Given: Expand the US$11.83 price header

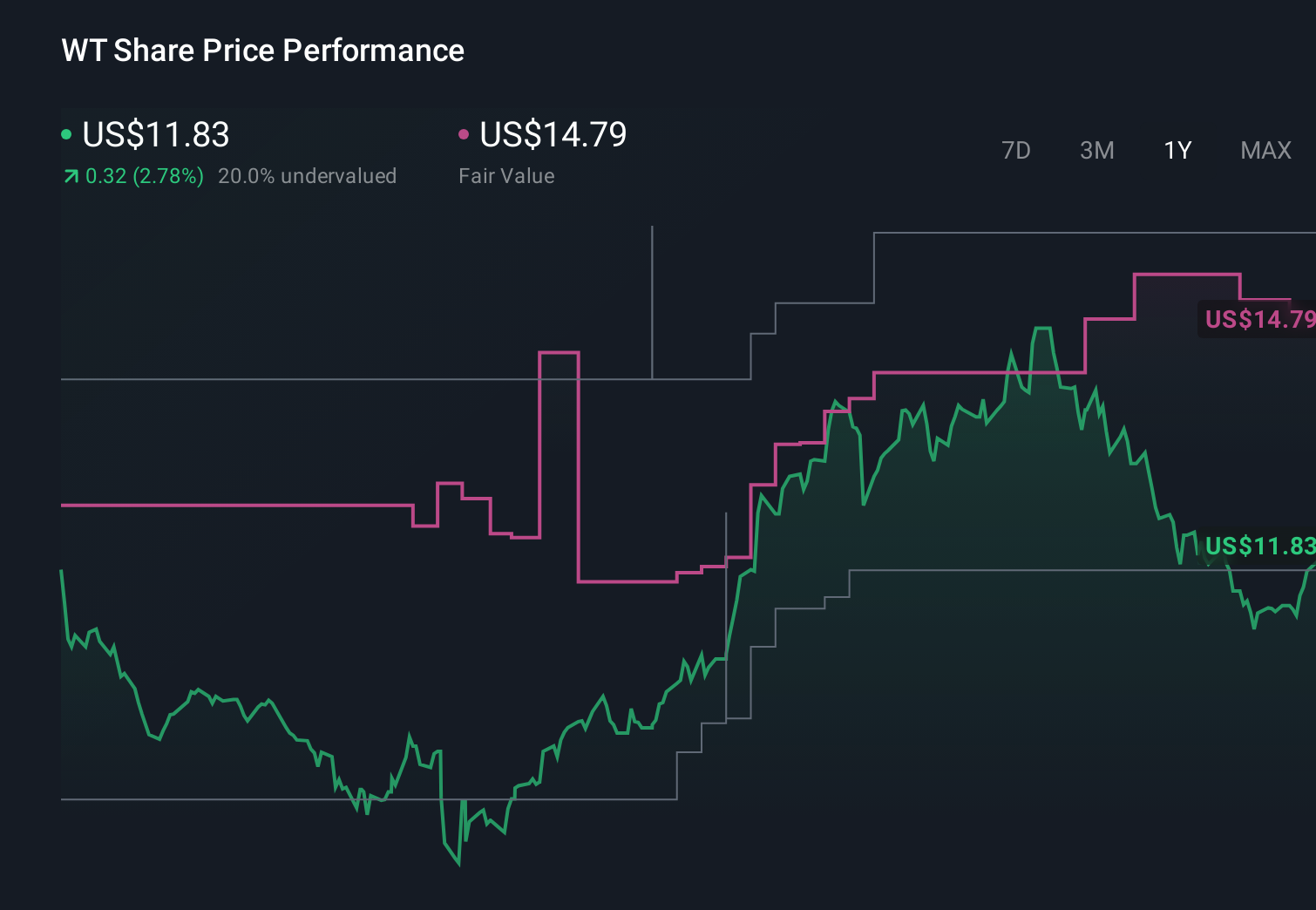Looking at the screenshot, I should point(155,135).
